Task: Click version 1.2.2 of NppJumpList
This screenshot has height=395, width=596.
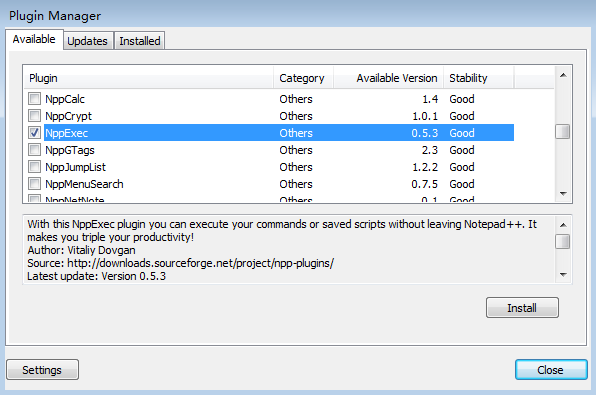Action: tap(425, 167)
